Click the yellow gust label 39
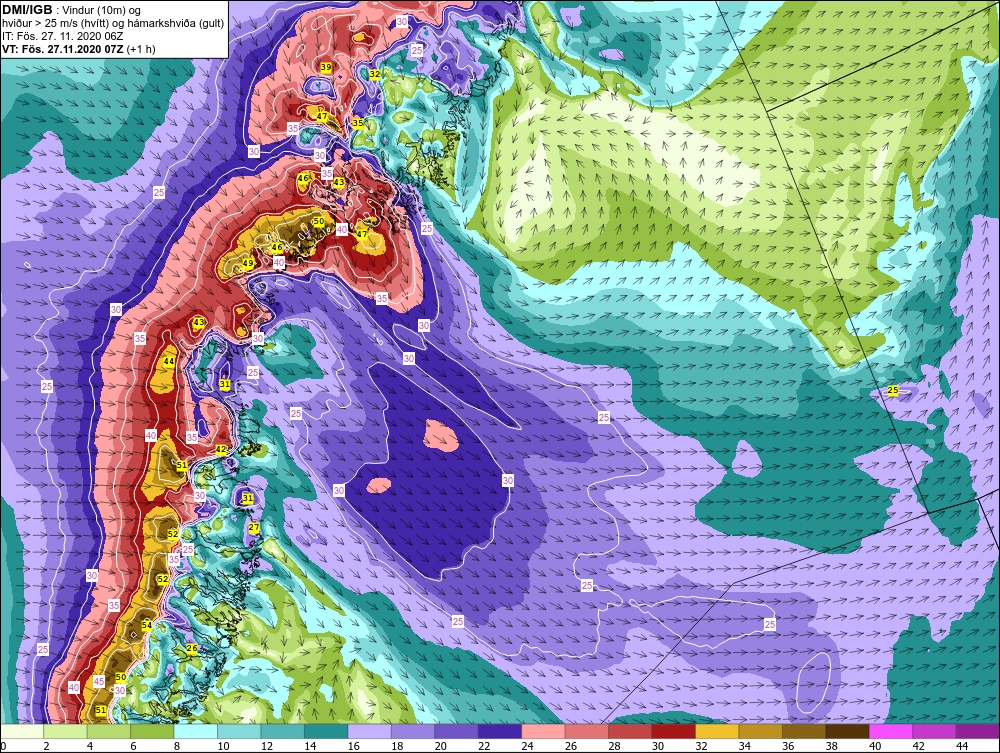1000x753 pixels. tap(325, 67)
